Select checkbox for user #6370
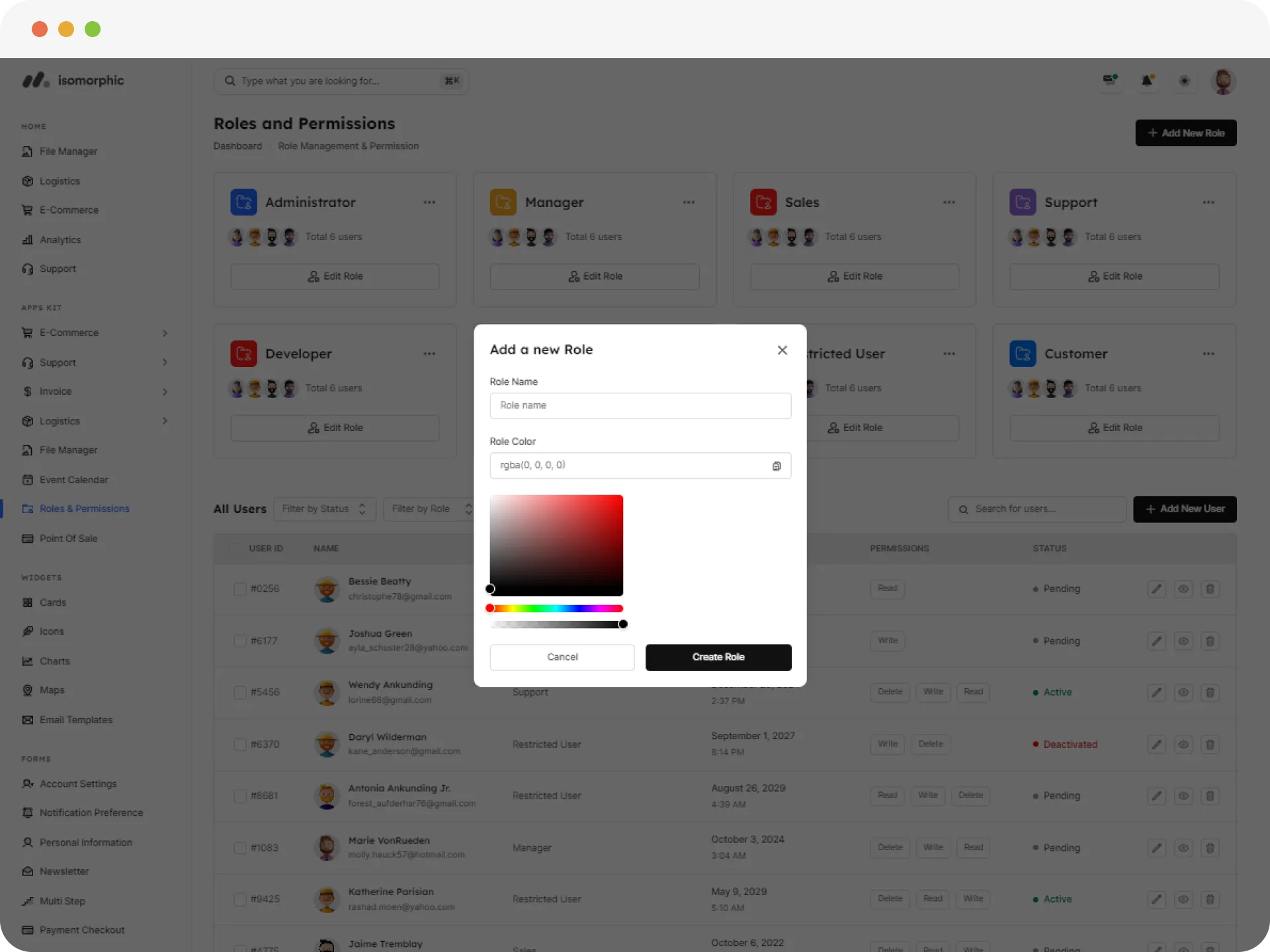The width and height of the screenshot is (1270, 952). [x=240, y=744]
